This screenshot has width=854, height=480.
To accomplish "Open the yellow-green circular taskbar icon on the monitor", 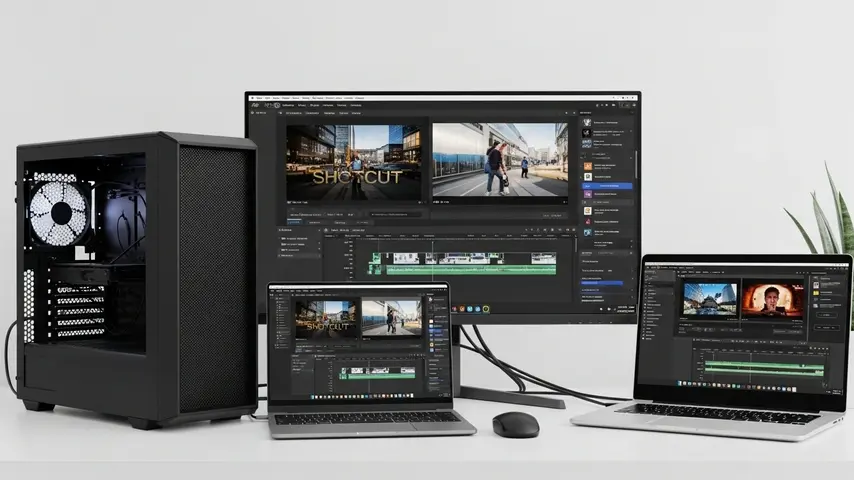I will click(486, 309).
